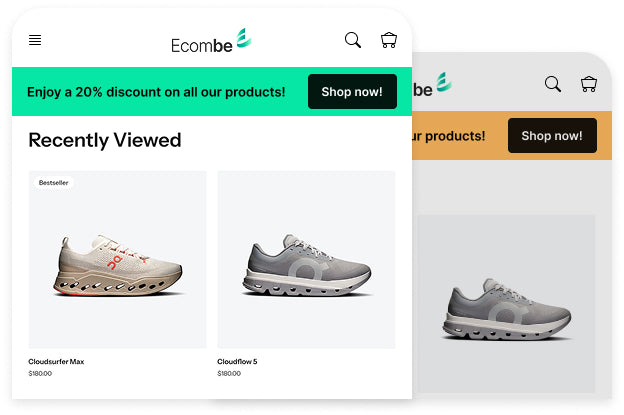This screenshot has height=415, width=624.
Task: Open the hamburger menu icon
Action: [x=35, y=40]
